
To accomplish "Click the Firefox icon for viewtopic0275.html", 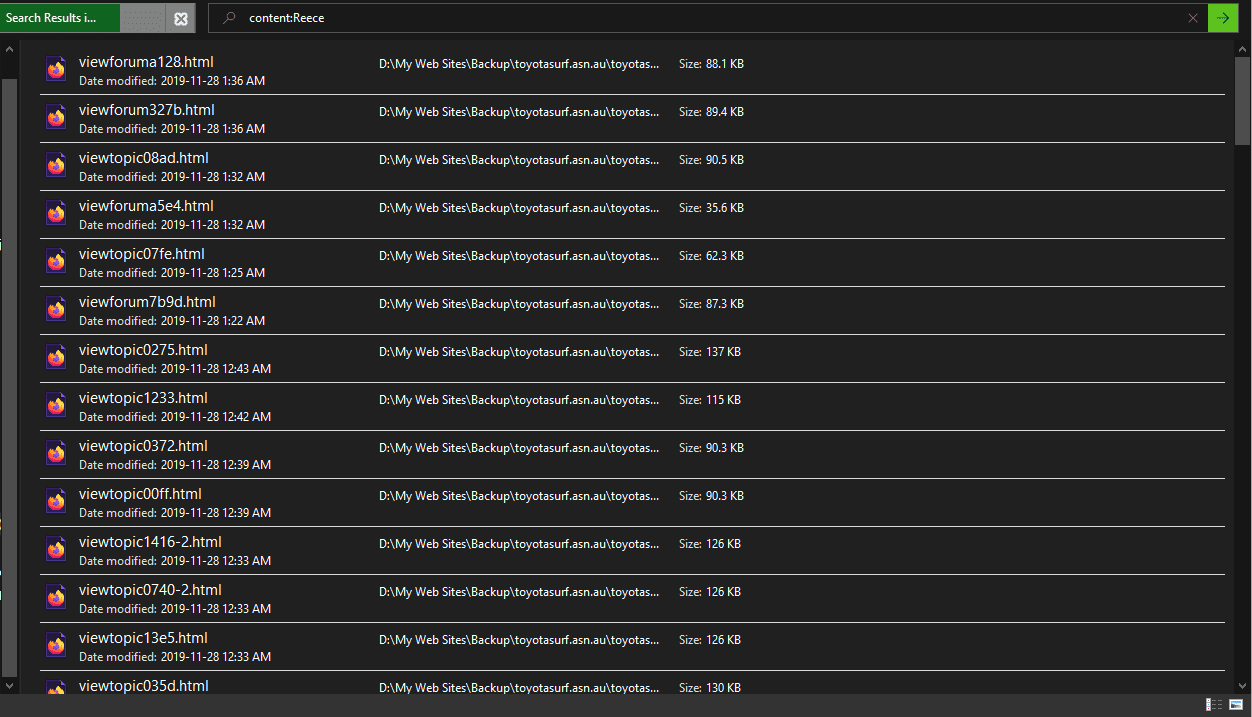I will click(56, 357).
